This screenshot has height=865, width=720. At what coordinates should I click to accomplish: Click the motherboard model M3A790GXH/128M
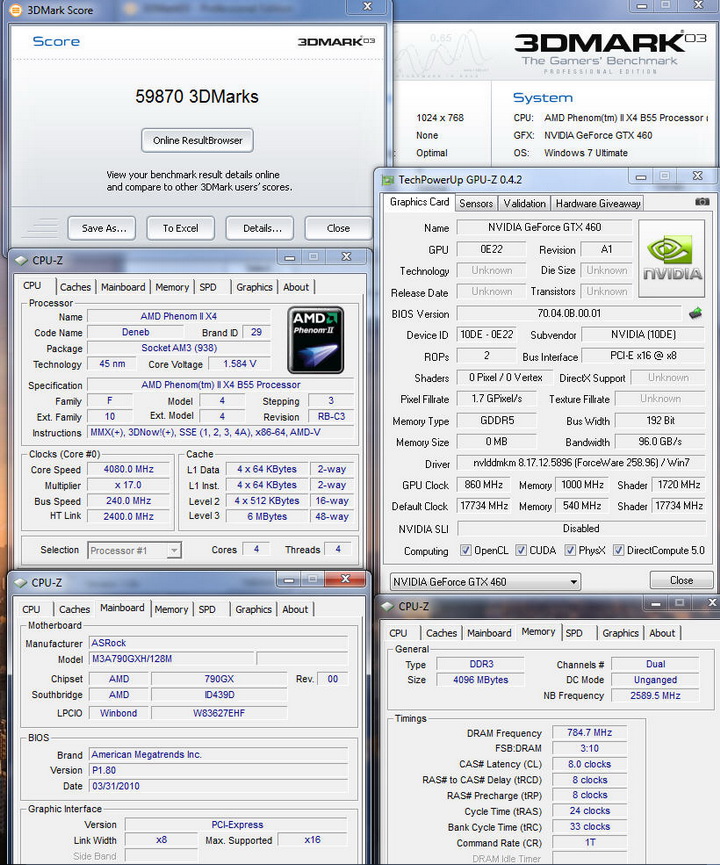(172, 658)
